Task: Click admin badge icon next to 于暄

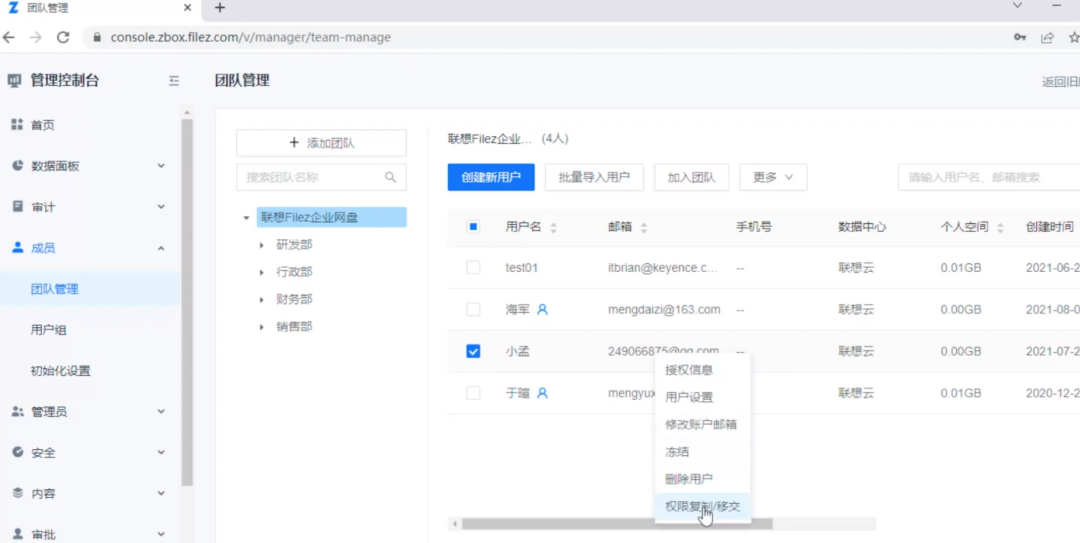Action: click(x=542, y=393)
